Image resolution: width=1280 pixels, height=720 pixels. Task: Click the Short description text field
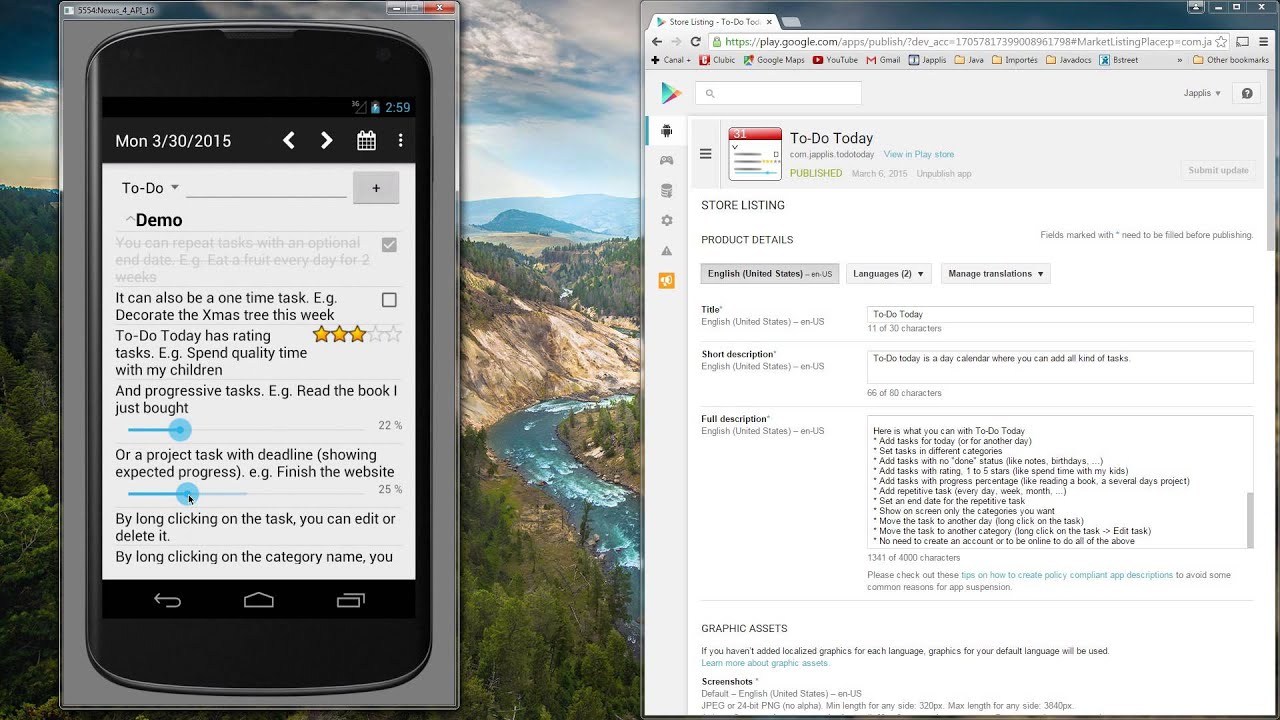[x=1060, y=367]
